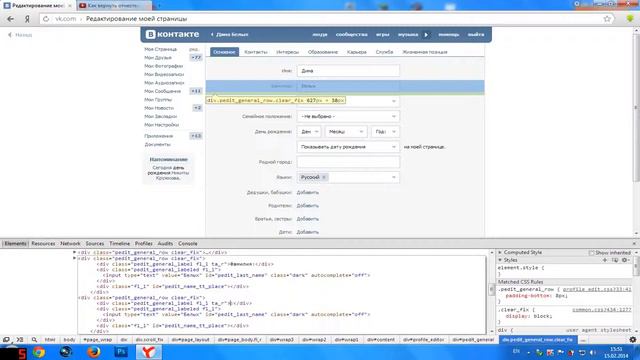Open Google Chrome from taskbar

tap(39, 352)
